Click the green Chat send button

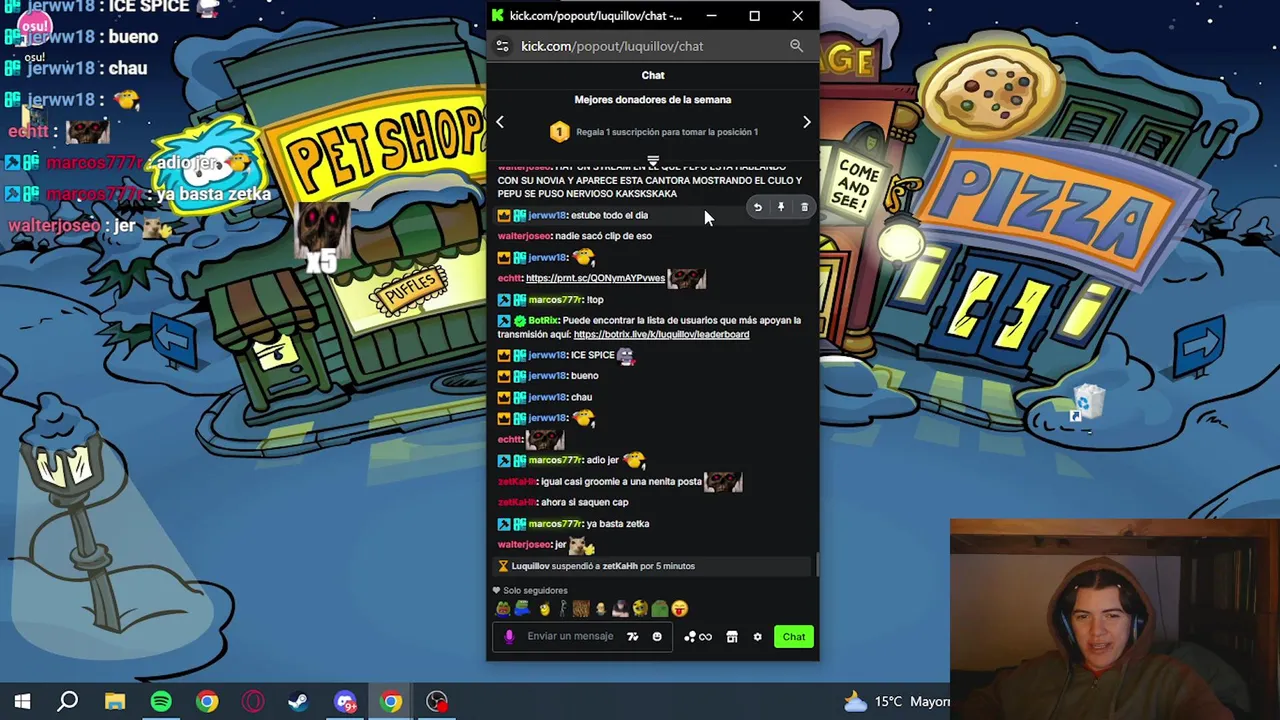[794, 637]
